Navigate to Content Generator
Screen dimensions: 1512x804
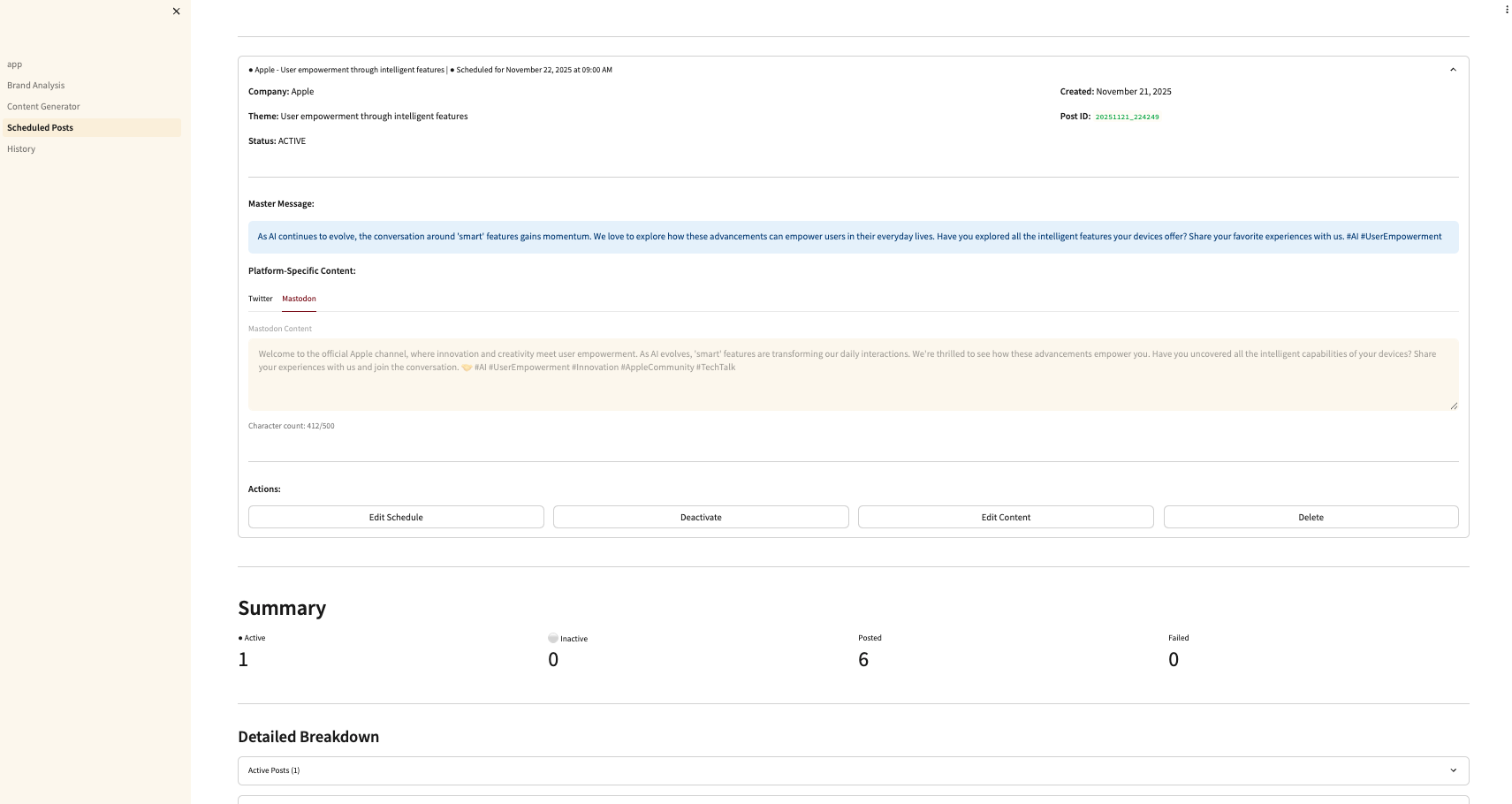43,107
